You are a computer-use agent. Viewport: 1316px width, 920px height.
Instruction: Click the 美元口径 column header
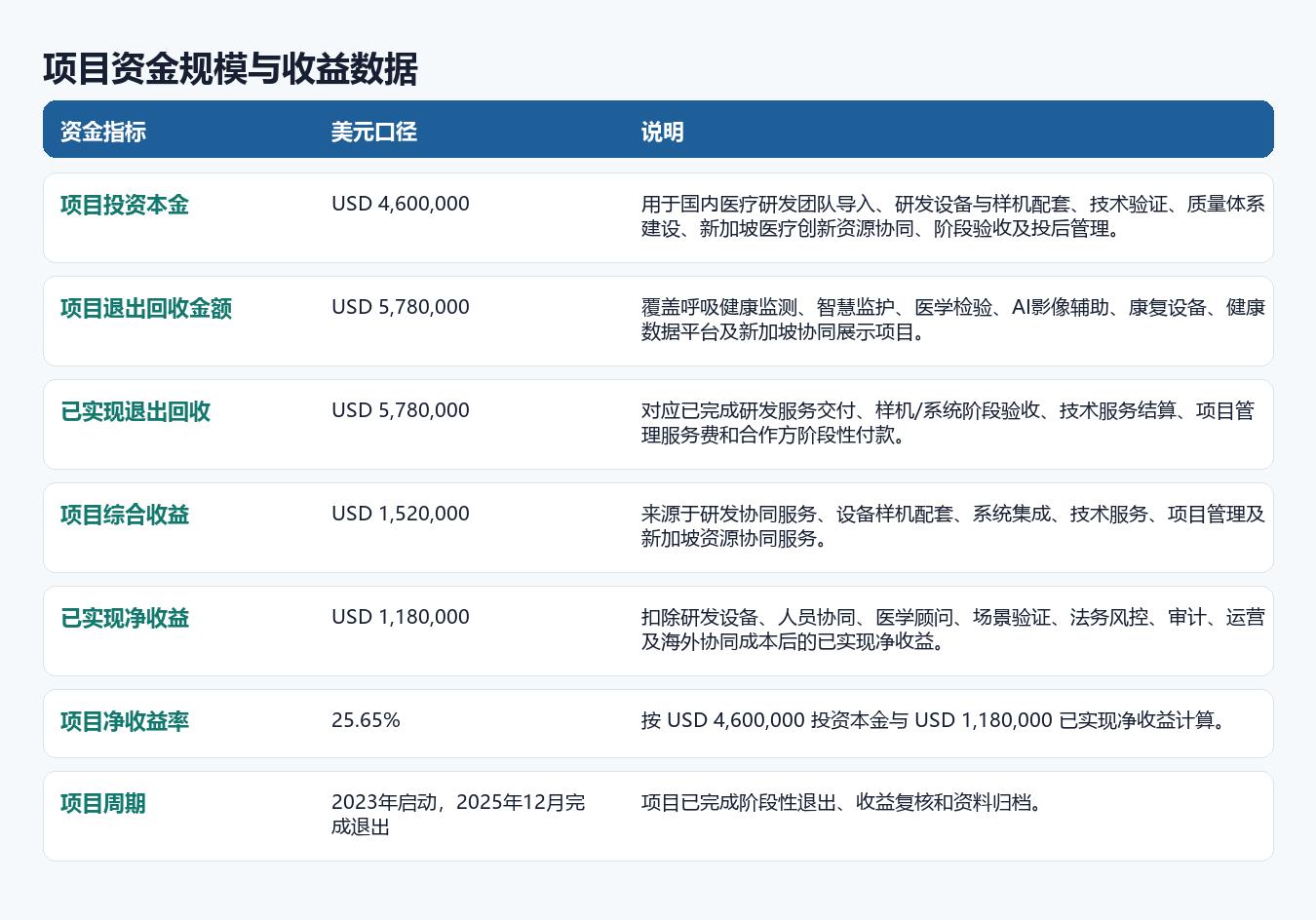click(374, 132)
